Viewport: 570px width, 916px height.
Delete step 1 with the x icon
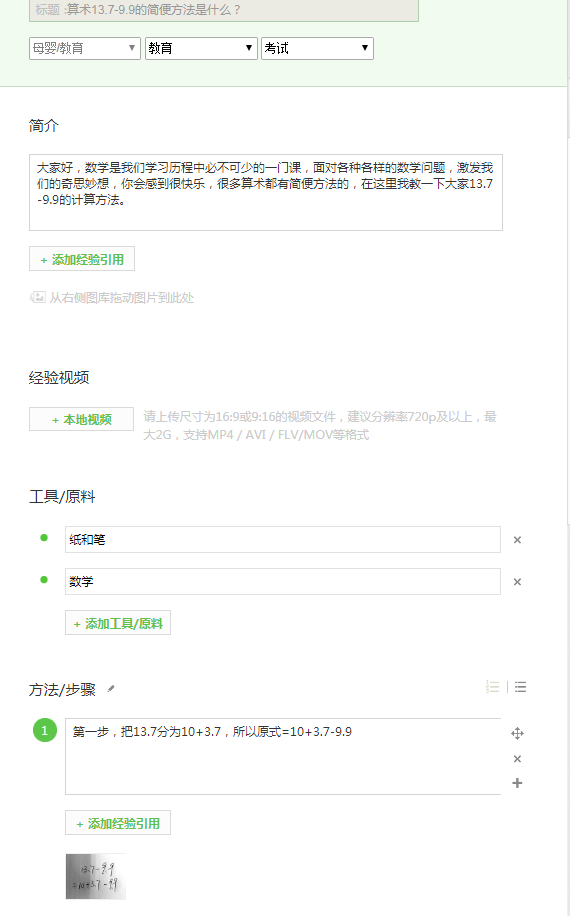click(x=517, y=759)
